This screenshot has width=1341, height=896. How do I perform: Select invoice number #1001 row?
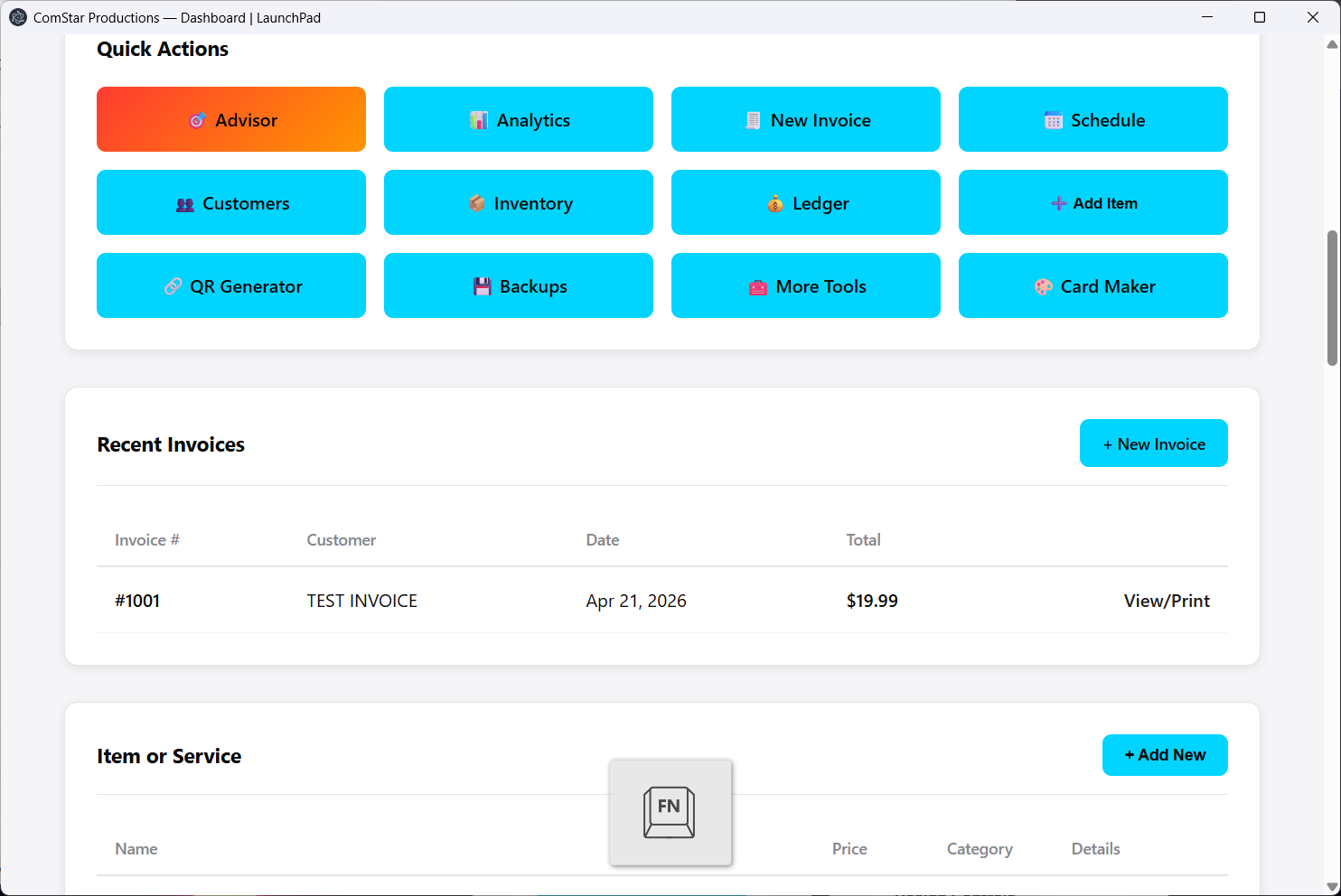click(137, 601)
